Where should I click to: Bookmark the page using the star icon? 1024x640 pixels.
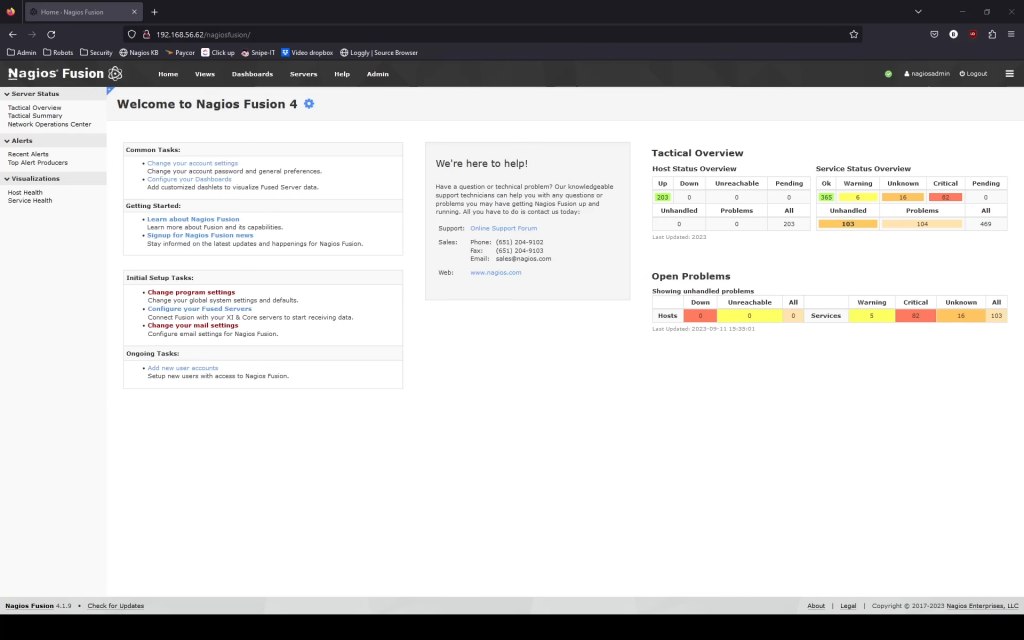[853, 33]
